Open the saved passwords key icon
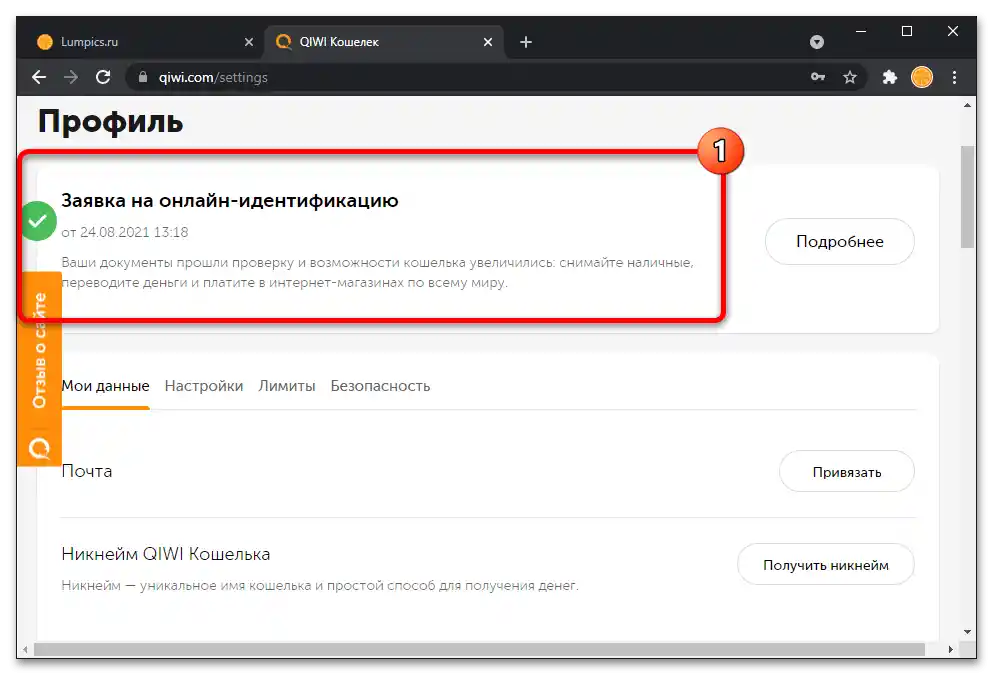993x675 pixels. point(818,77)
